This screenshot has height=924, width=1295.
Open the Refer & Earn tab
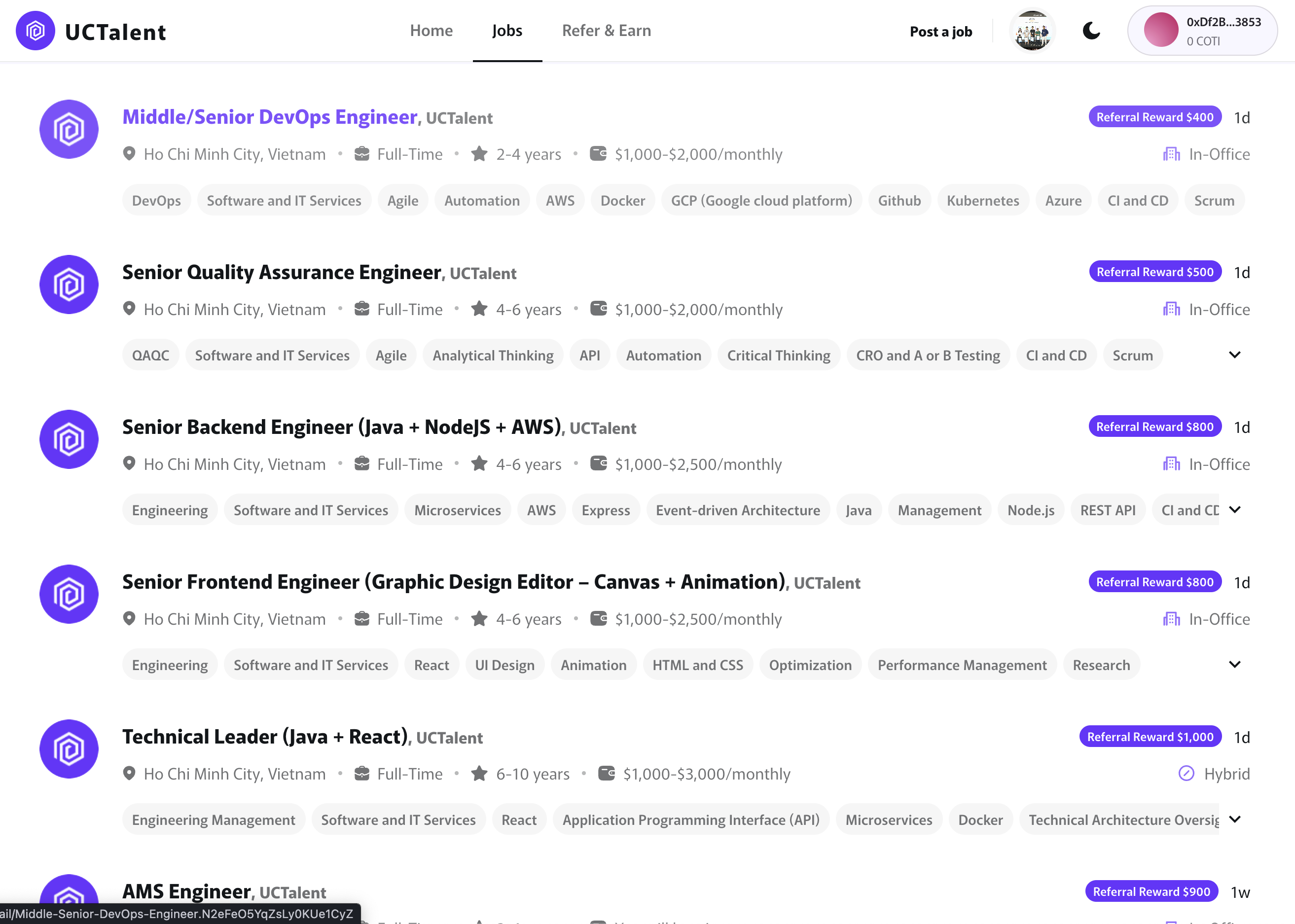(x=606, y=31)
